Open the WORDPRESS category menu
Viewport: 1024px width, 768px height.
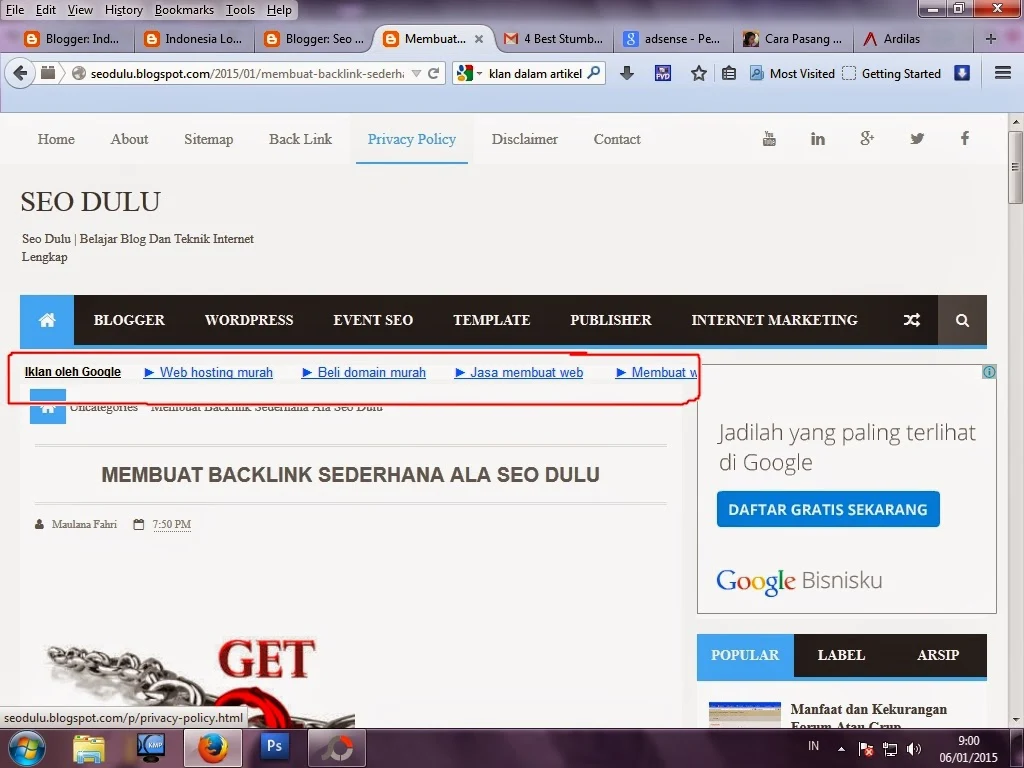click(x=249, y=320)
